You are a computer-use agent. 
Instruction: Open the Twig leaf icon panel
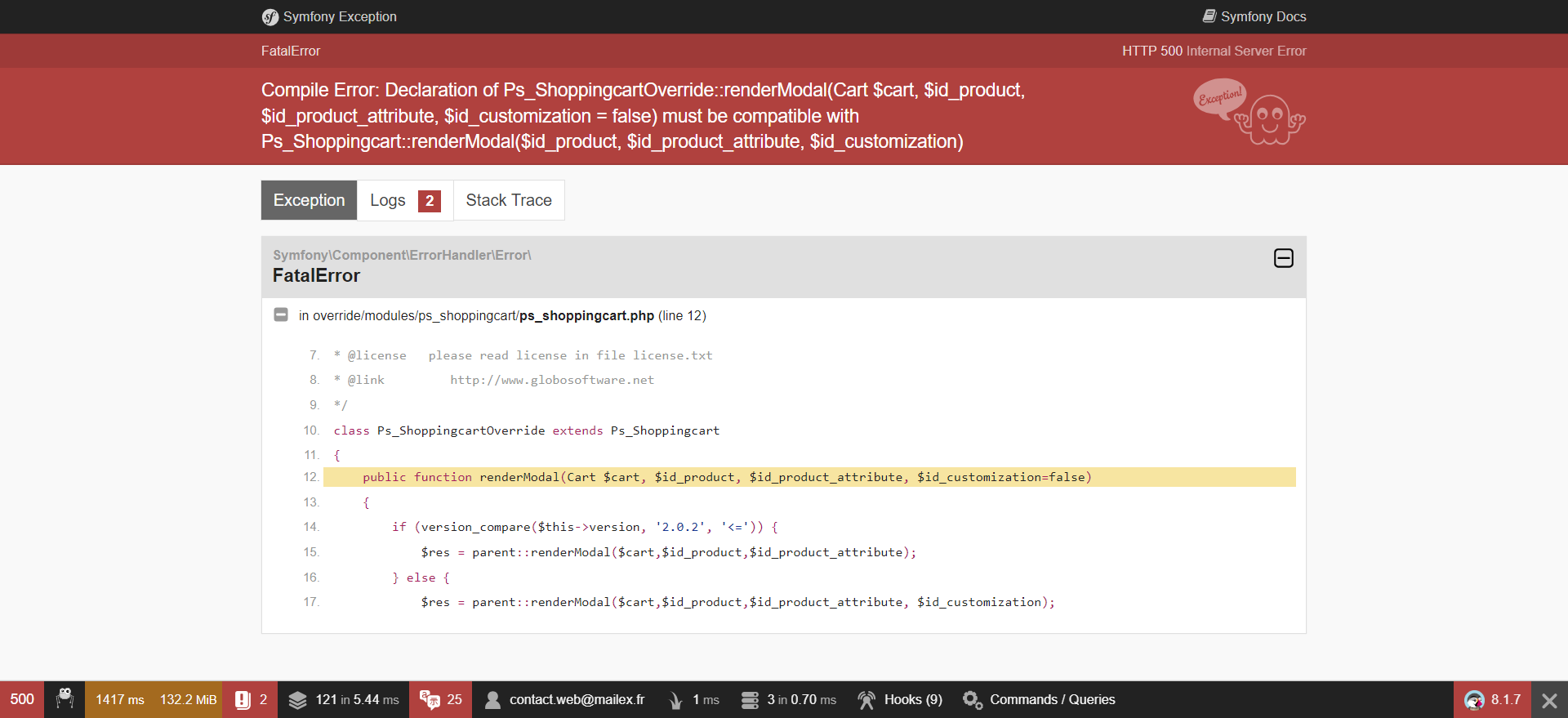[x=675, y=700]
